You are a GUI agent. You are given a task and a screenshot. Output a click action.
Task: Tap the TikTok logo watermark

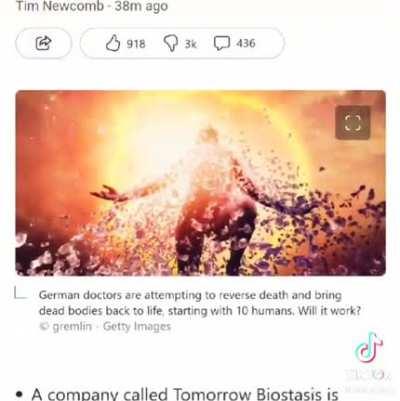[369, 348]
